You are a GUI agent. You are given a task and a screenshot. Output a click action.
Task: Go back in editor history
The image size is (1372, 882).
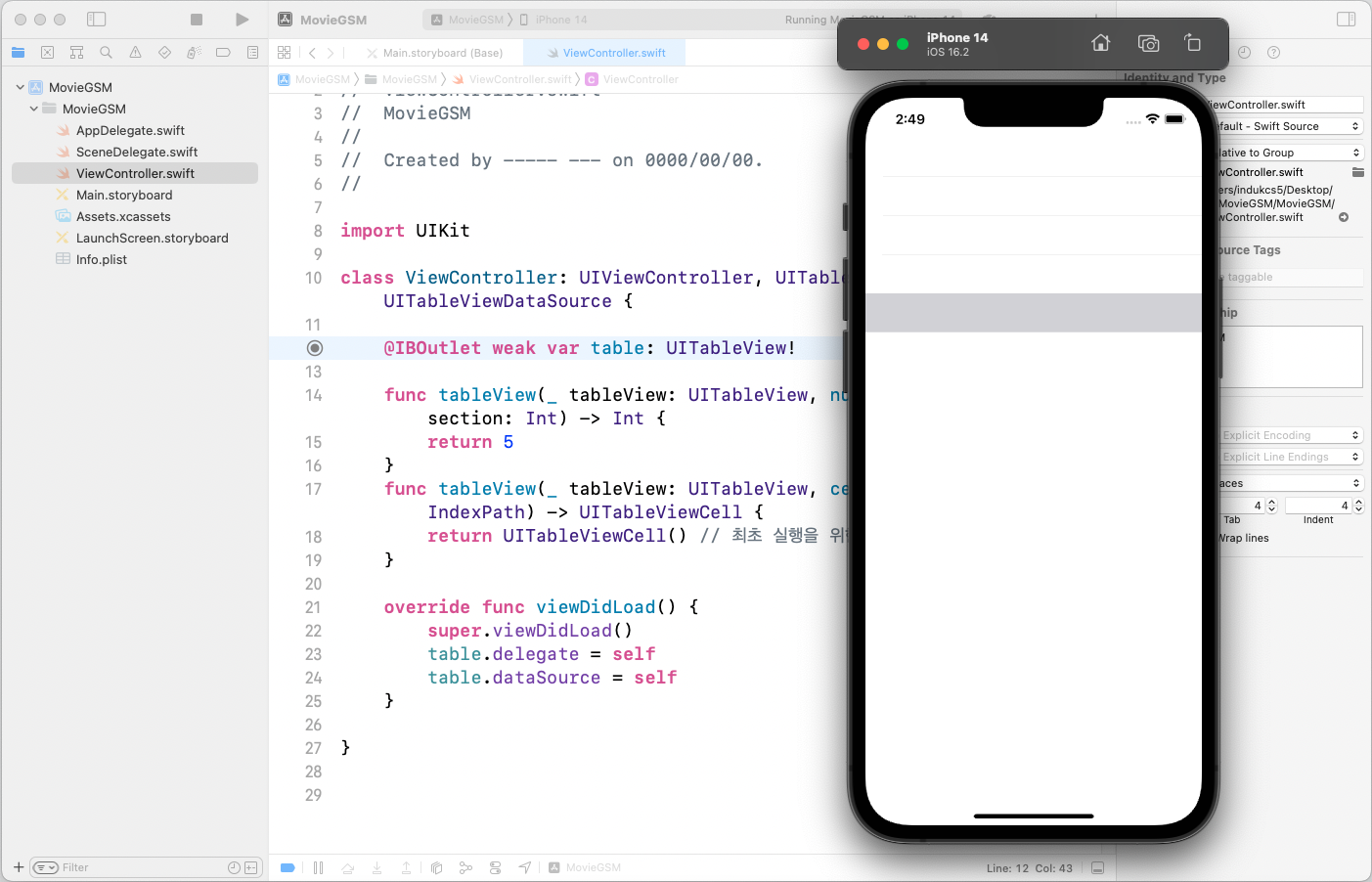point(312,53)
